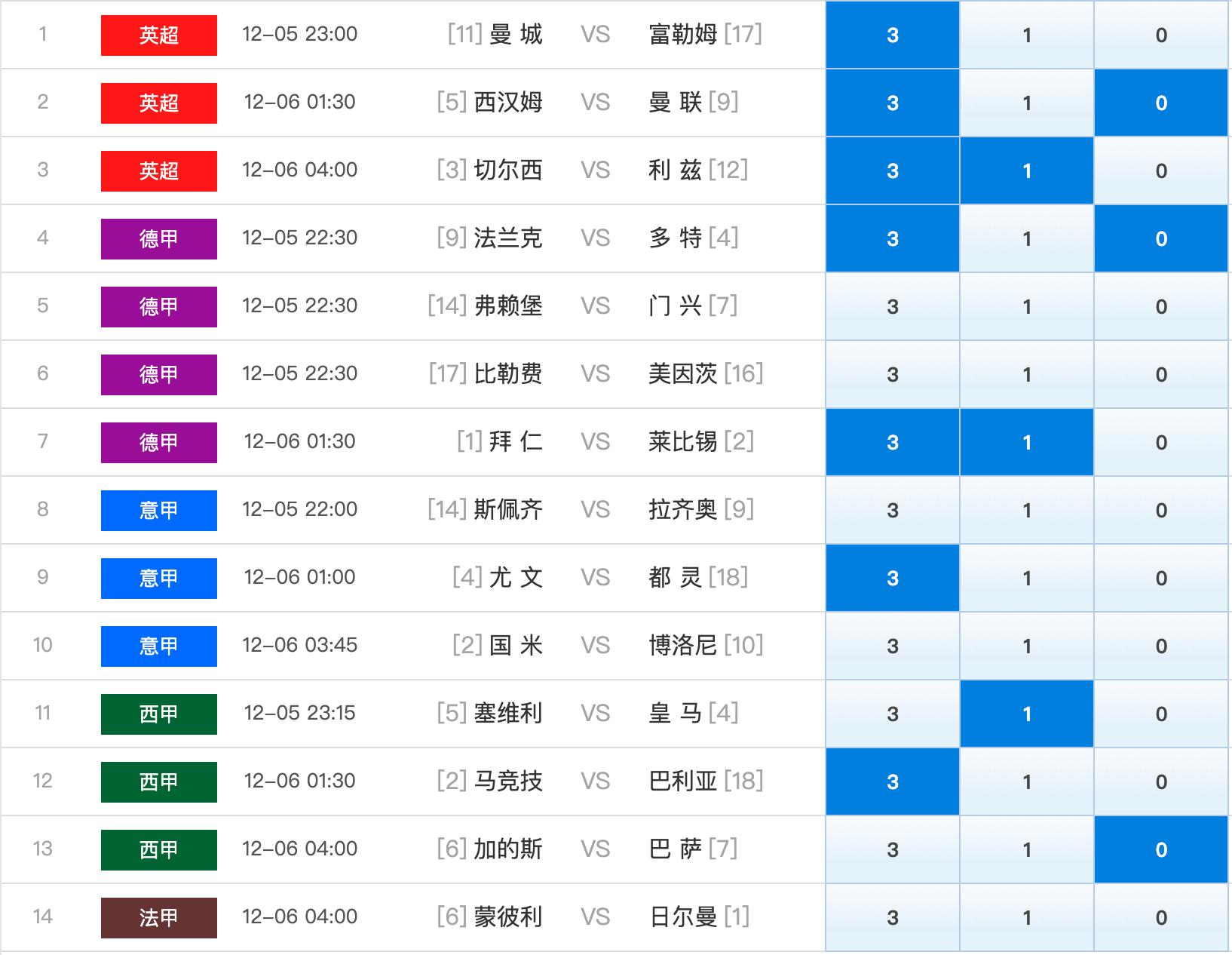Select 0 for 比勒费 vs 美因茨
This screenshot has height=955, width=1232.
point(1161,374)
